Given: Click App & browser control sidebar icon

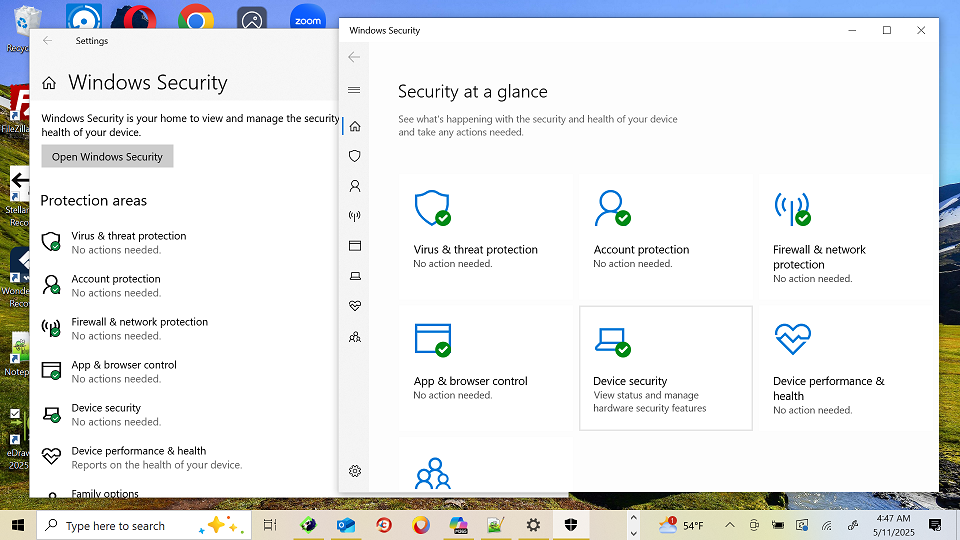Looking at the screenshot, I should [x=354, y=246].
